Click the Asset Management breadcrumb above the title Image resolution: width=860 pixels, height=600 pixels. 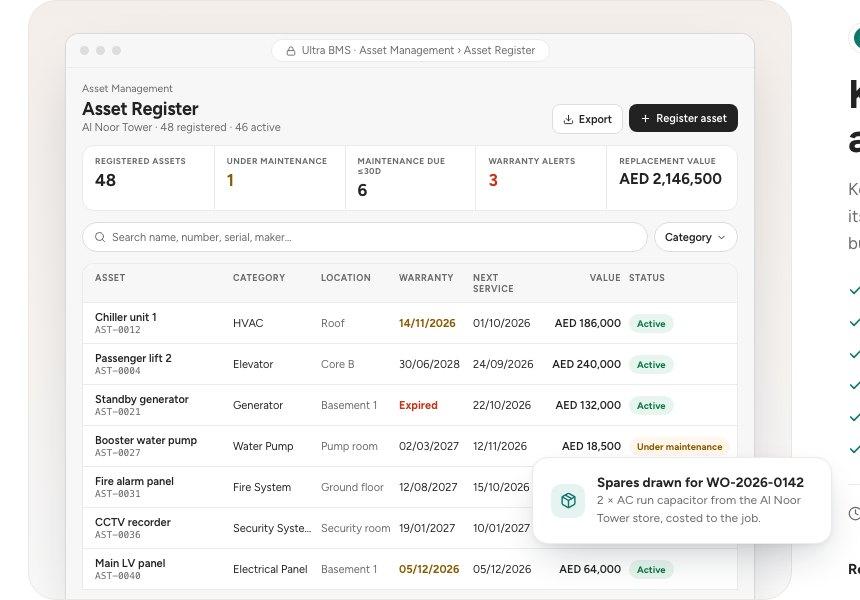127,88
